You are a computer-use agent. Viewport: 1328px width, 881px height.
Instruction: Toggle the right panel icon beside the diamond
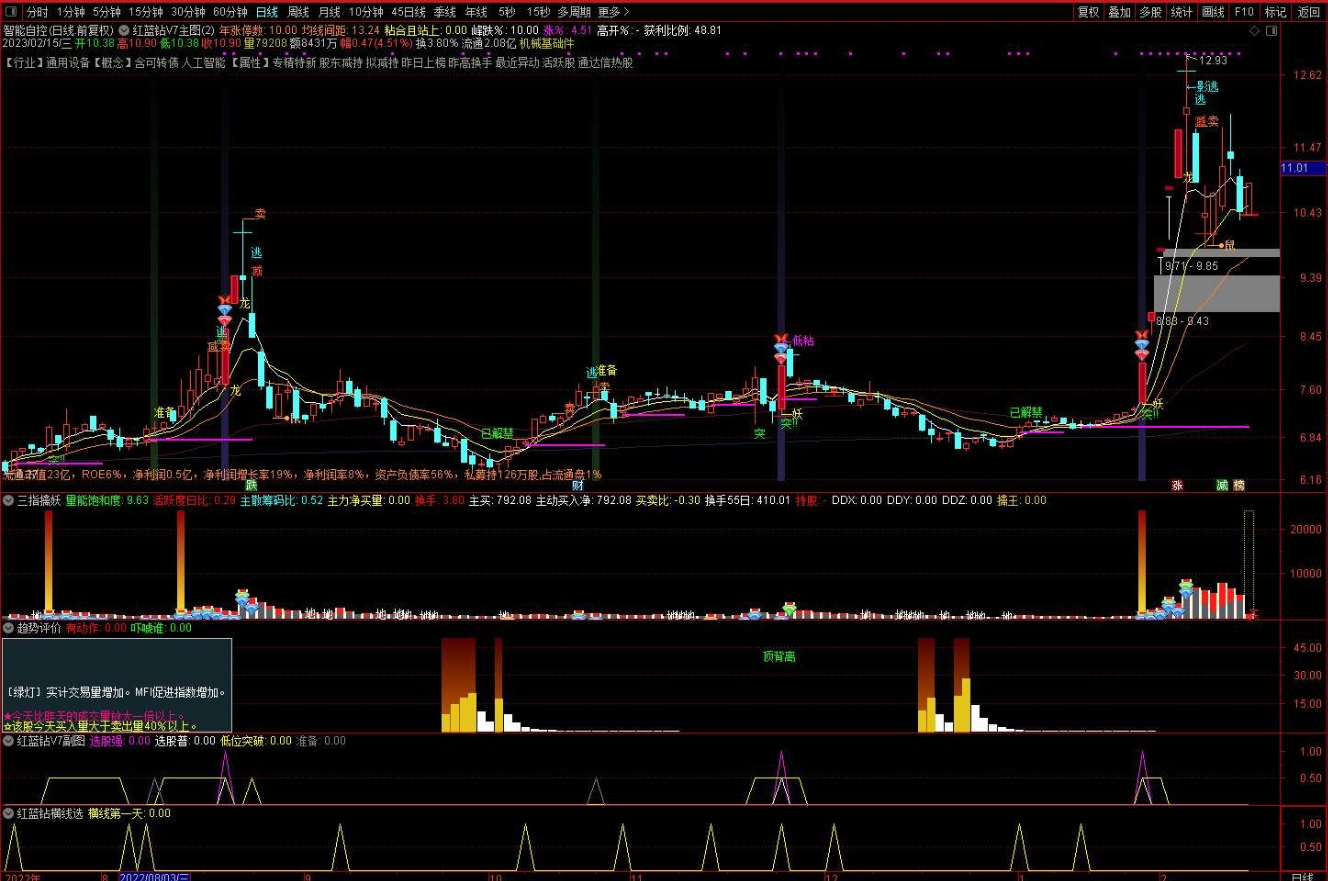1270,30
